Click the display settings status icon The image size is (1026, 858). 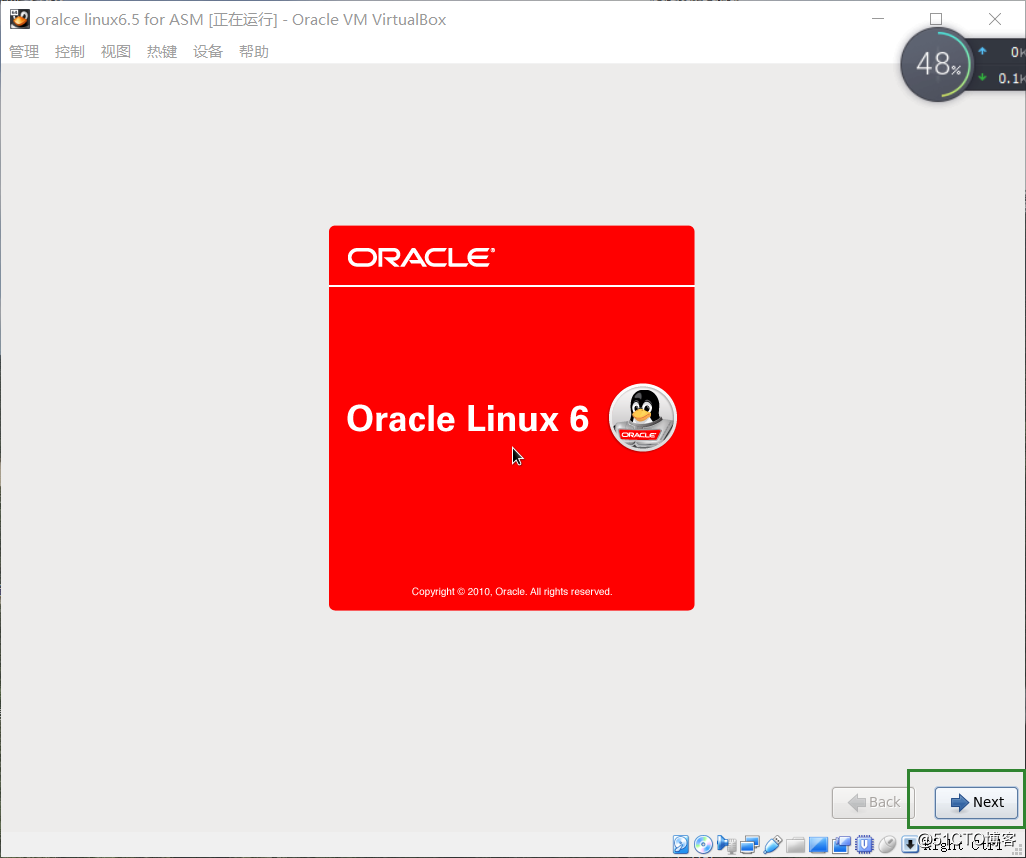pos(819,845)
